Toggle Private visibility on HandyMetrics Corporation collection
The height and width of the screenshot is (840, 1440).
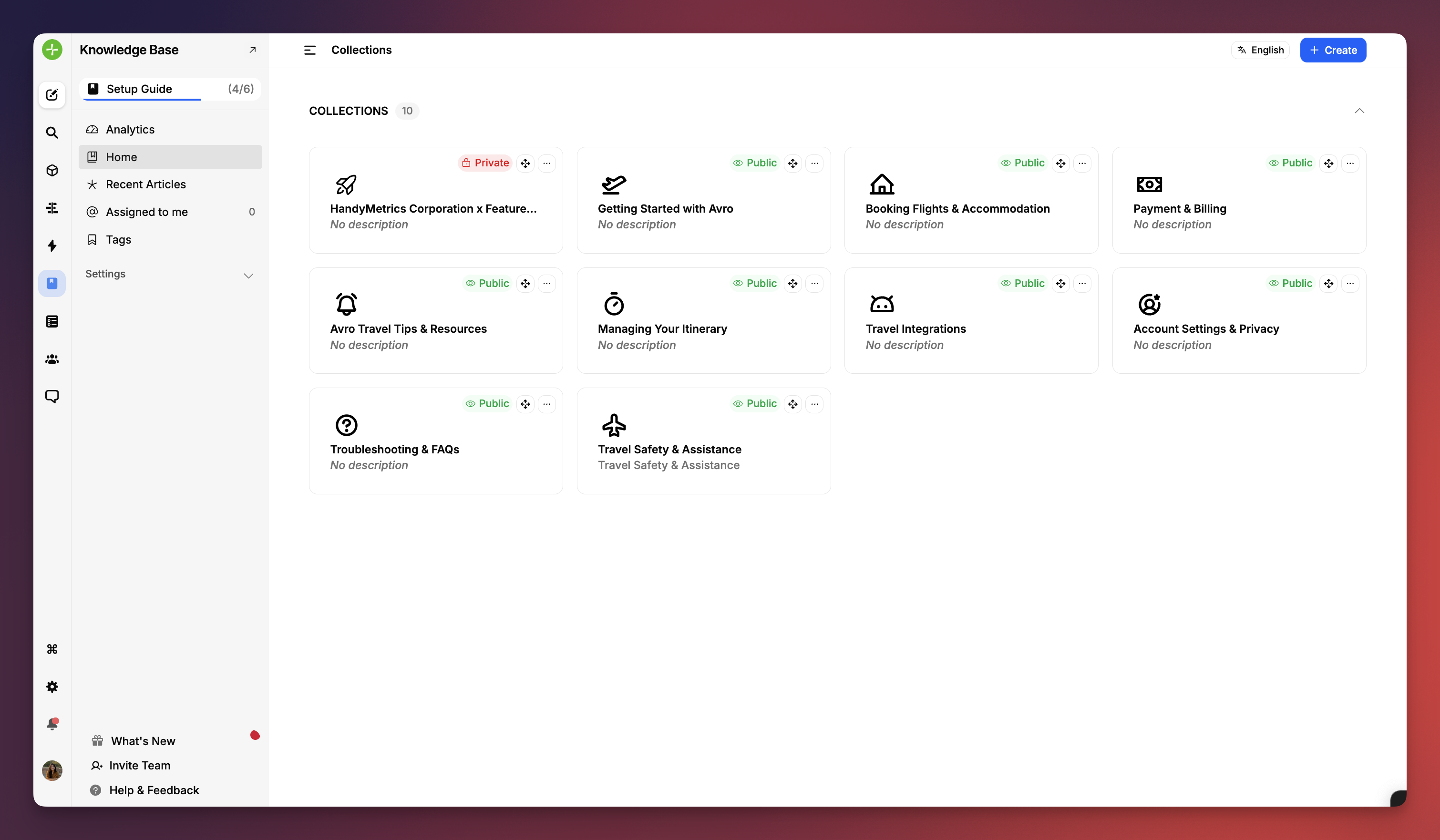[x=484, y=162]
